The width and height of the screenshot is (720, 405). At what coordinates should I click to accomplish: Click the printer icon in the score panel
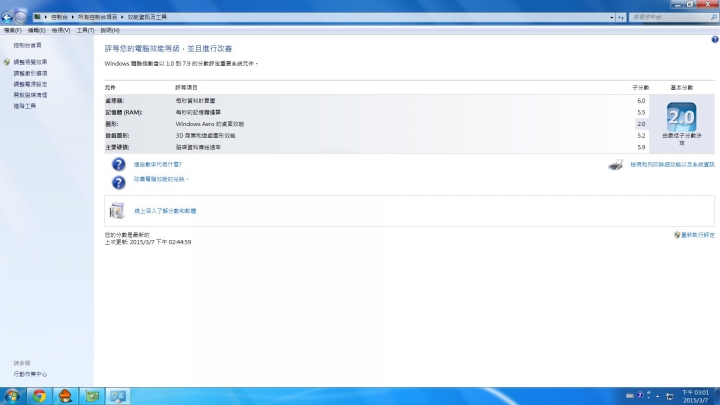tap(616, 164)
